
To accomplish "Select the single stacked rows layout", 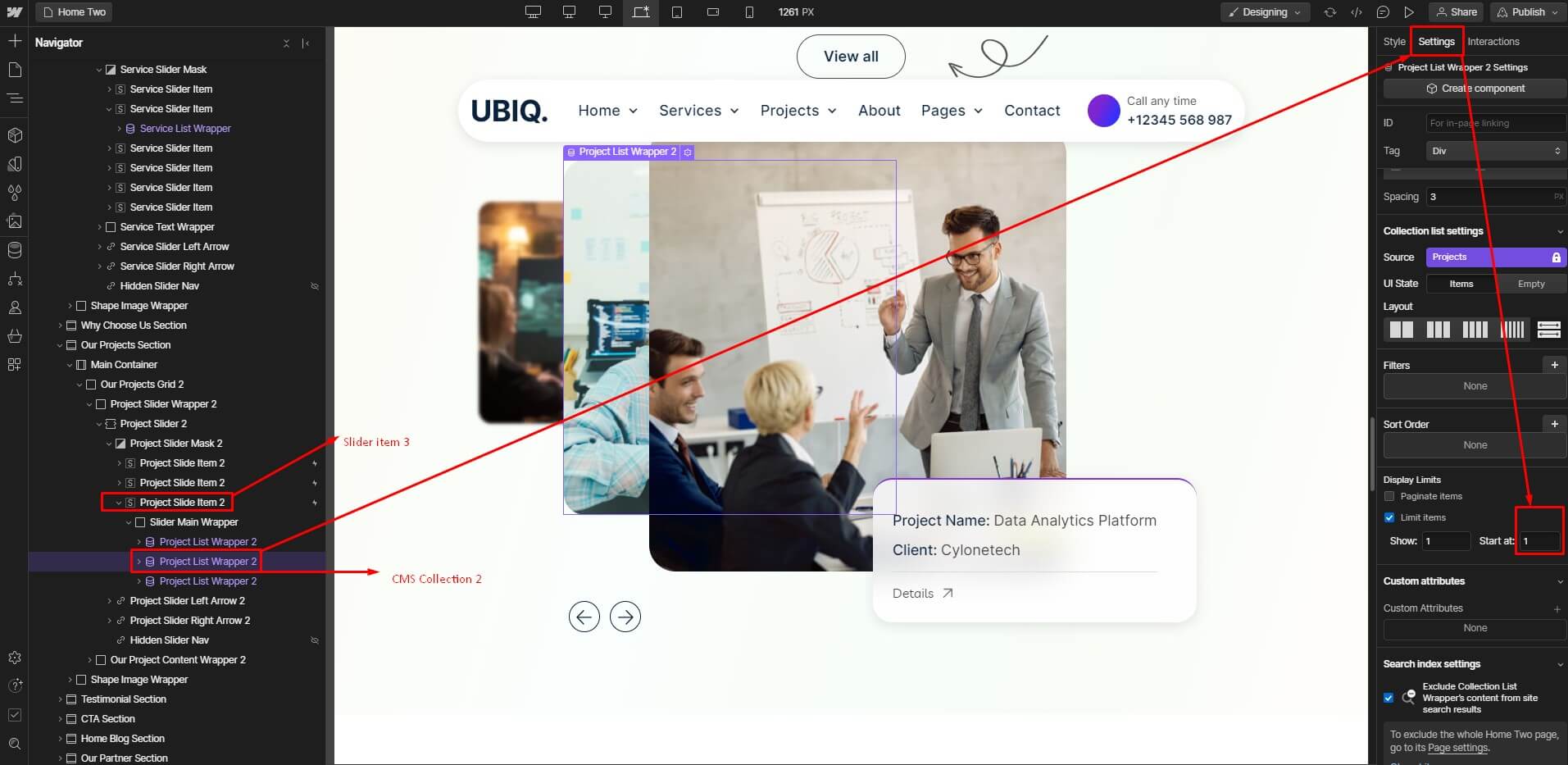I will coord(1548,330).
